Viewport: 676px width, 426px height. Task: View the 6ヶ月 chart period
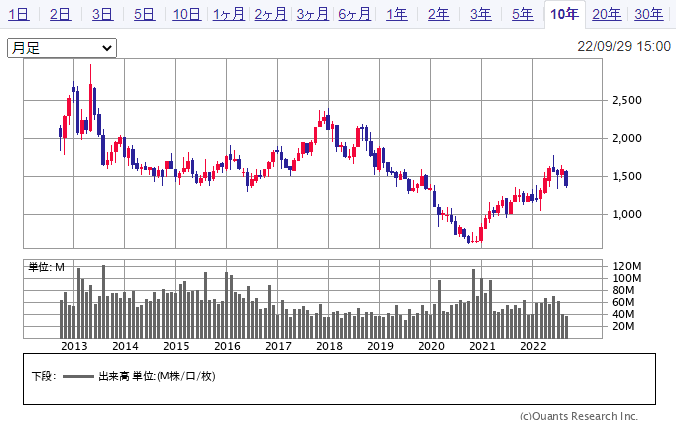[x=354, y=14]
